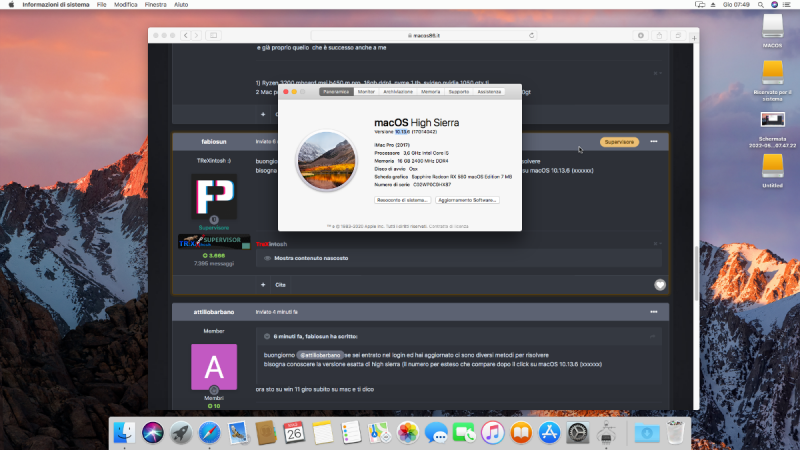The width and height of the screenshot is (800, 450).
Task: Switch to the Archiviazione tab
Action: (398, 92)
